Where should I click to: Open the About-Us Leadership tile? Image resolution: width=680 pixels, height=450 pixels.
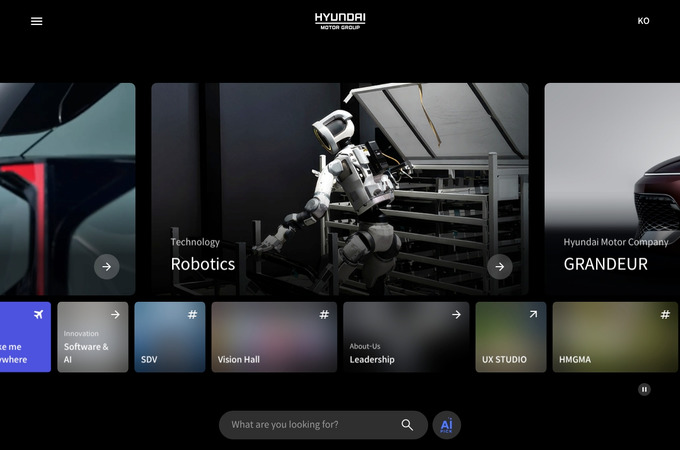tap(406, 337)
